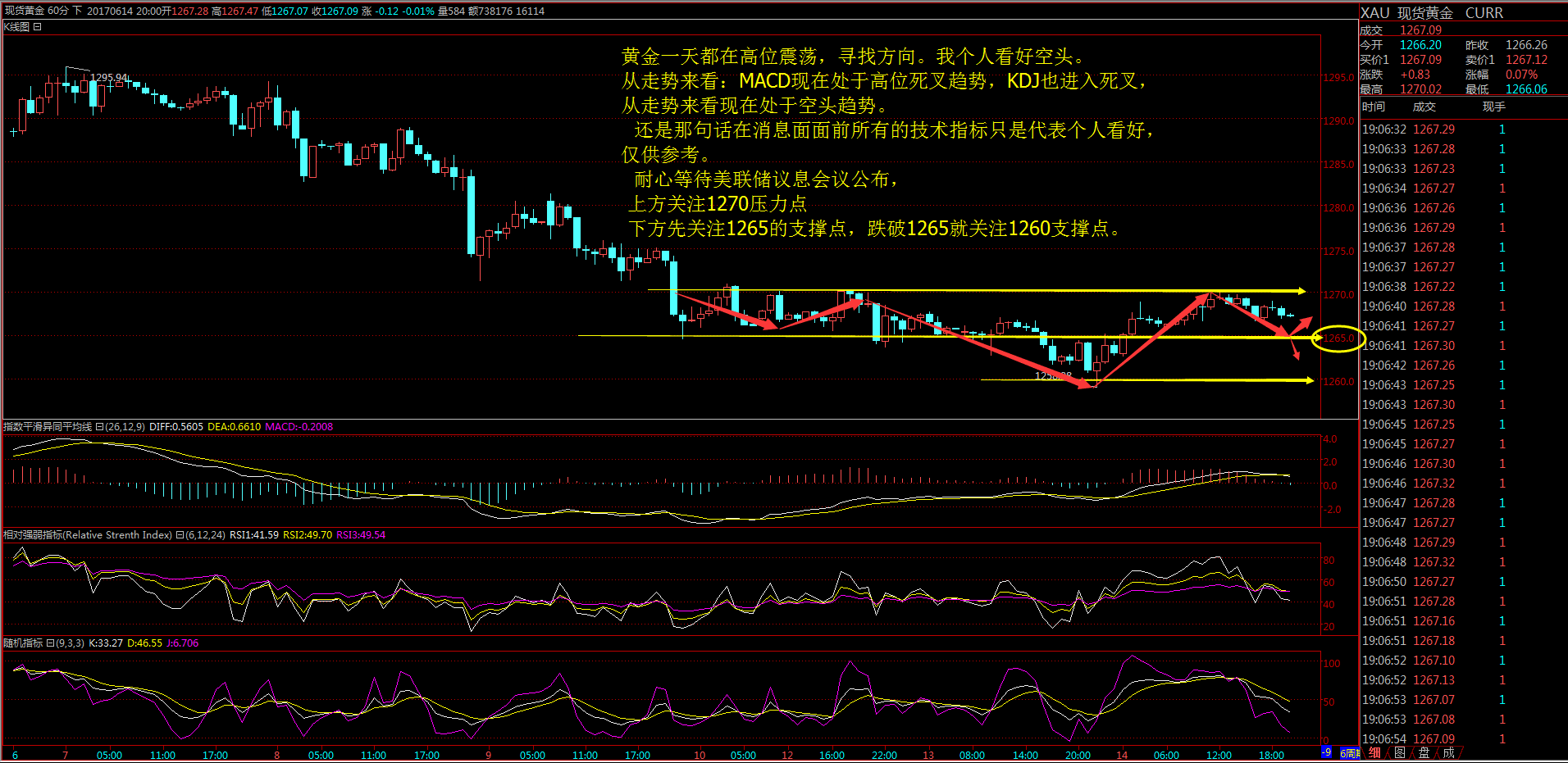Switch to the 盘 tab
The width and height of the screenshot is (1568, 763).
coord(1424,752)
